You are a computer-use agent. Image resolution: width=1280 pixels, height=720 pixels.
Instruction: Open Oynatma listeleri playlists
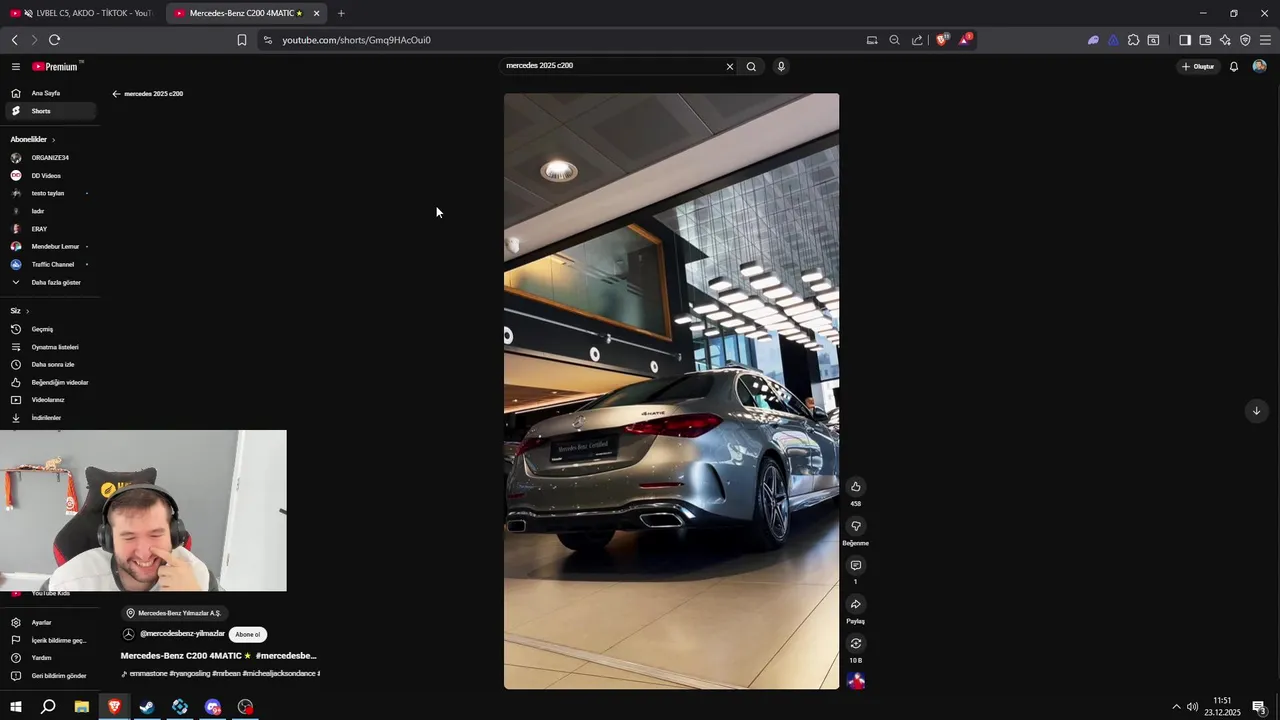(49, 347)
